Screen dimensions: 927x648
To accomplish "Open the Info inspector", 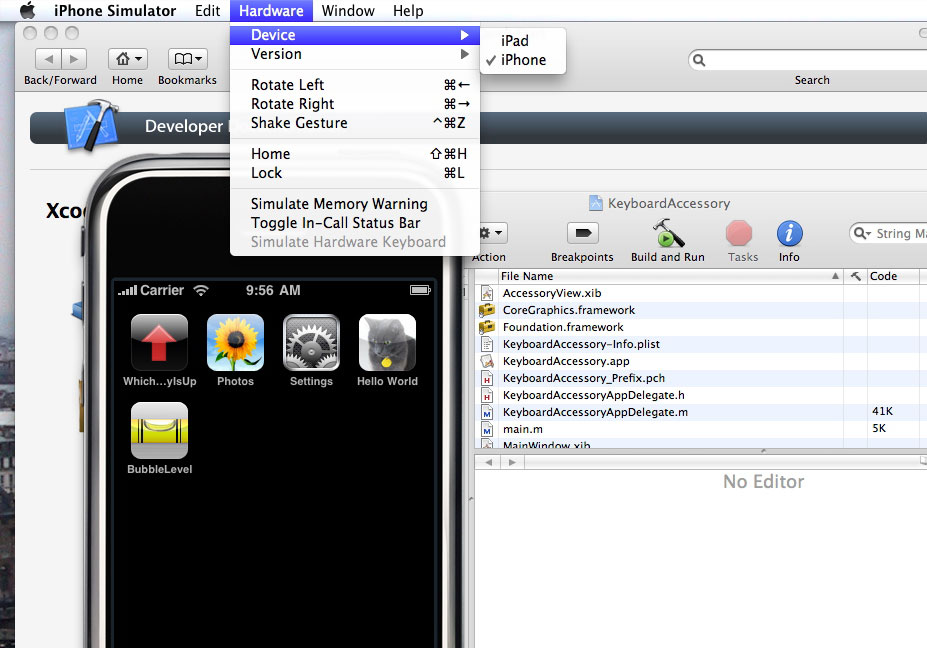I will pyautogui.click(x=789, y=233).
